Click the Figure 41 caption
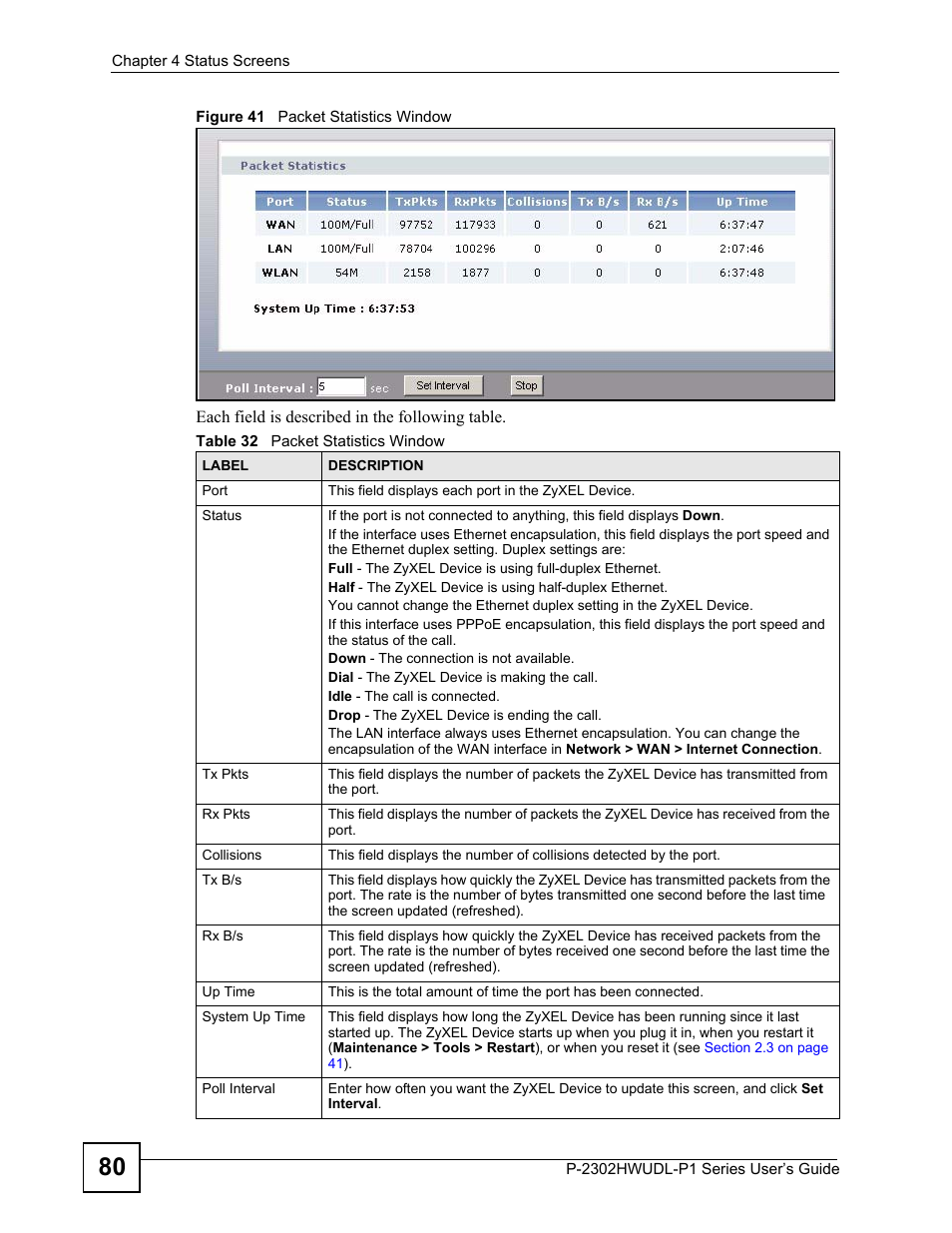The height and width of the screenshot is (1233, 952). pos(323,117)
